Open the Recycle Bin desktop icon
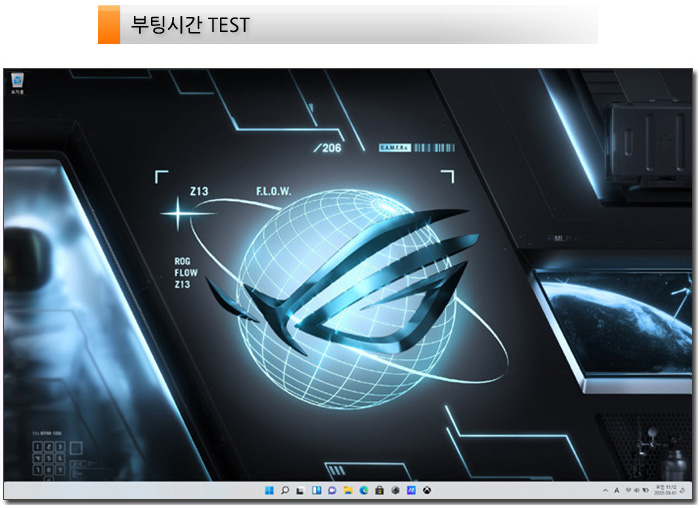Screen dimensions: 700x508 pyautogui.click(x=17, y=83)
